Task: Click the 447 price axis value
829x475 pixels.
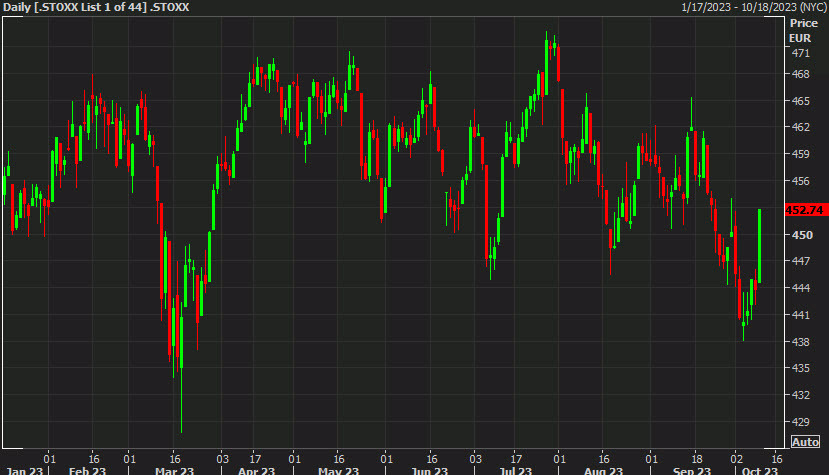Action: [800, 261]
